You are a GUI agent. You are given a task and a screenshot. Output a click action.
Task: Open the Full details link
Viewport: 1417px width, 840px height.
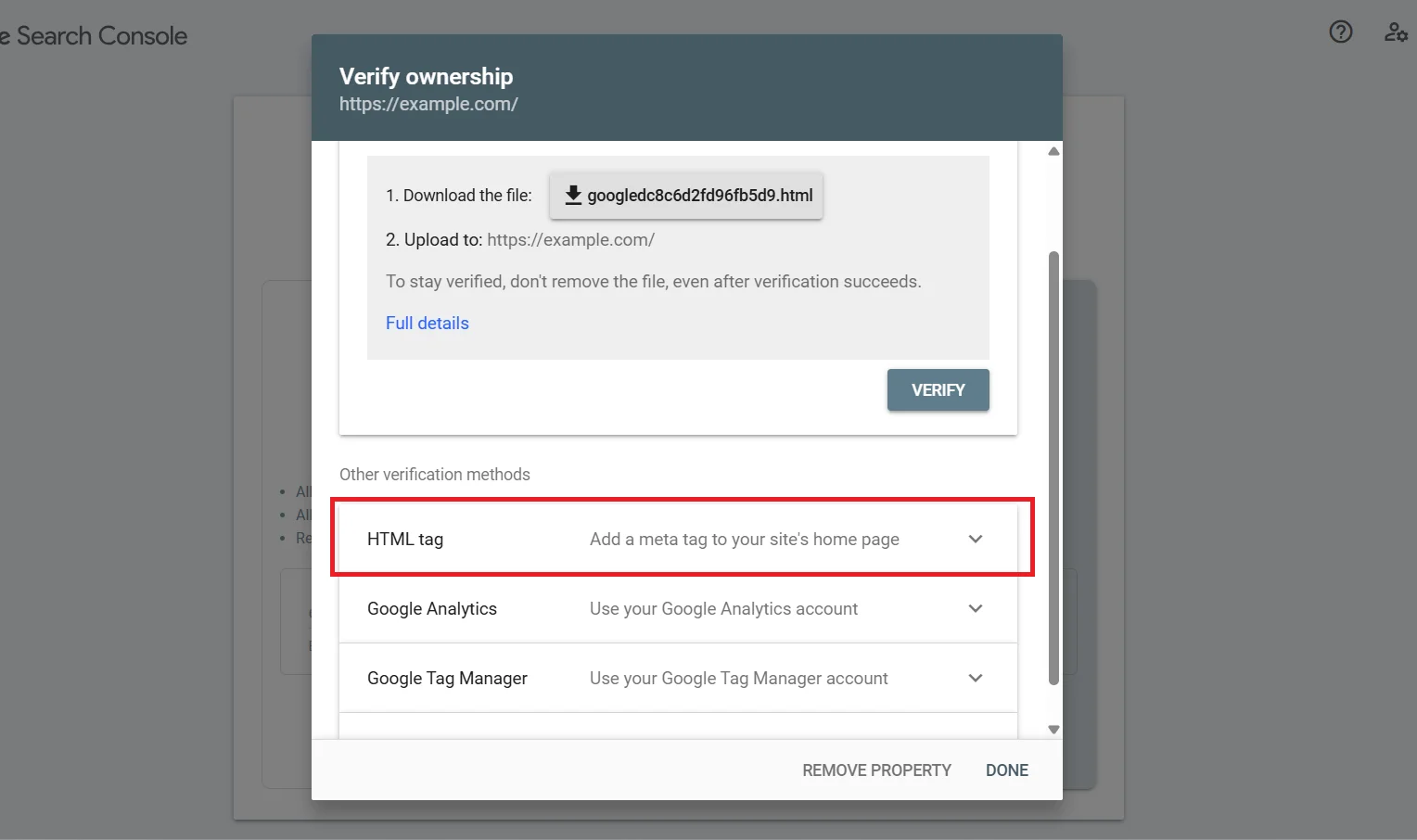click(427, 323)
